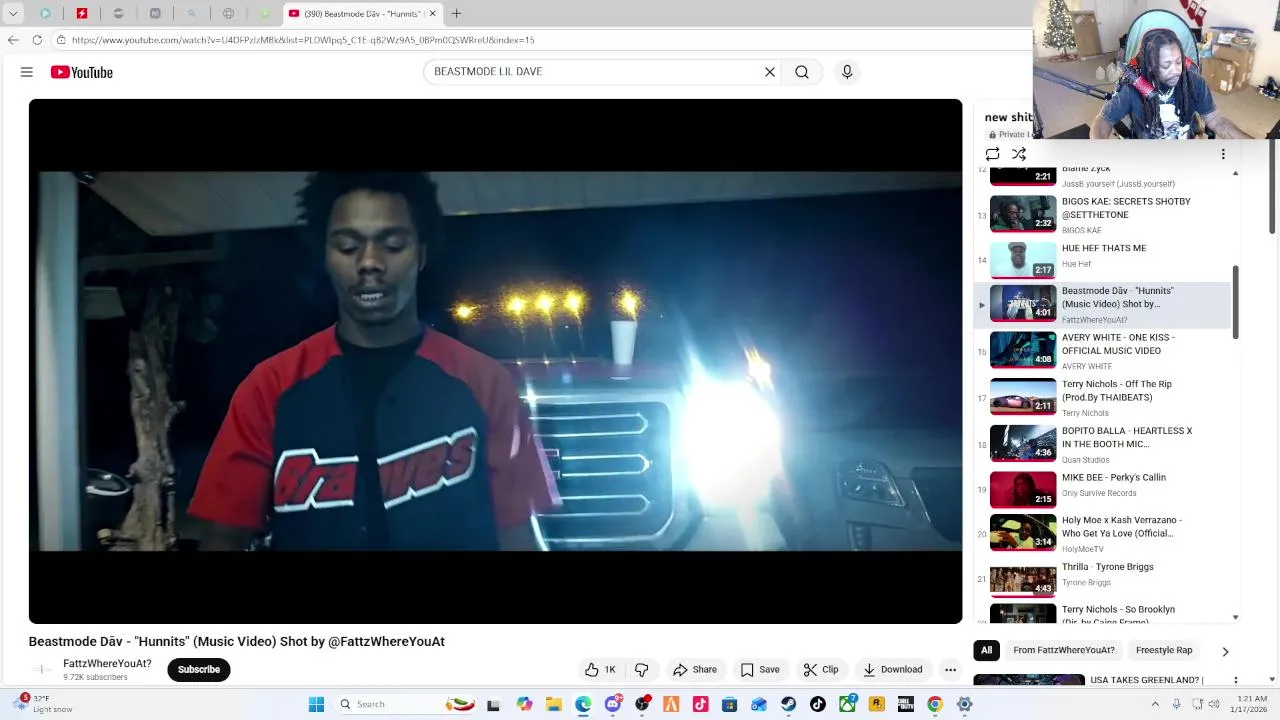Open Google Chrome from taskbar
The height and width of the screenshot is (720, 1280).
(x=935, y=704)
